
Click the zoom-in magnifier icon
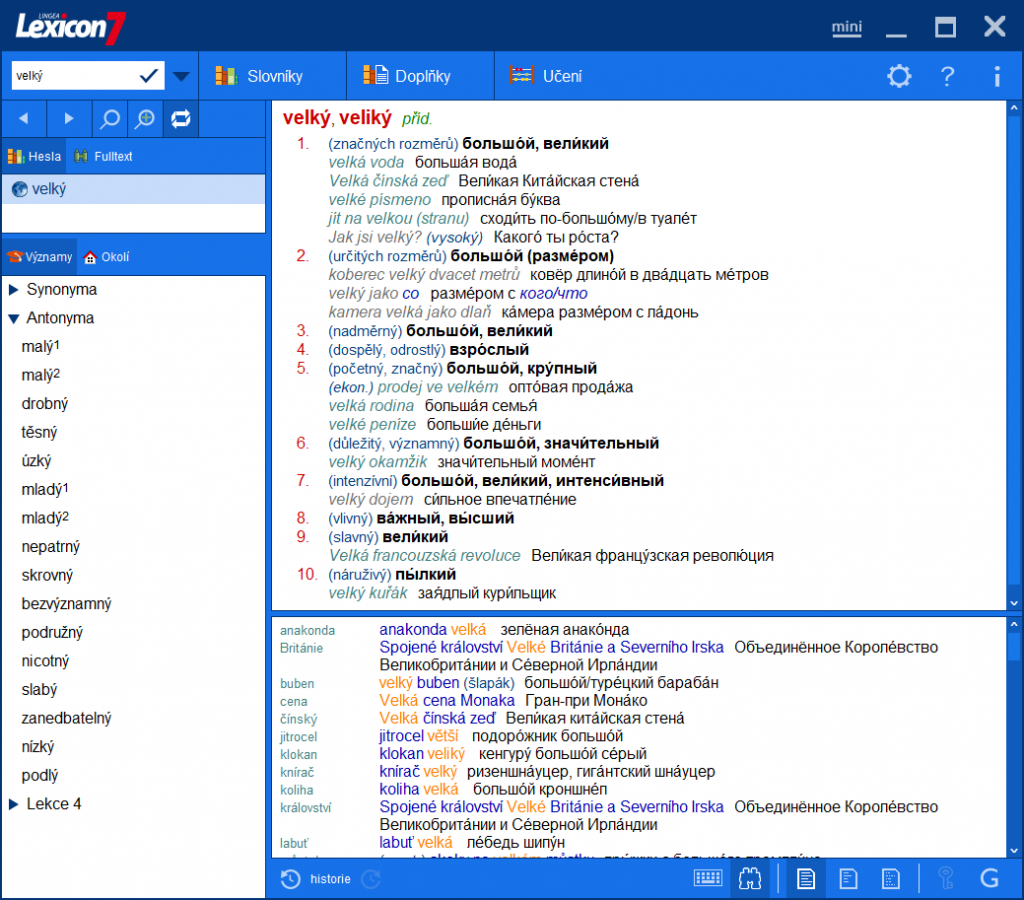pos(145,117)
